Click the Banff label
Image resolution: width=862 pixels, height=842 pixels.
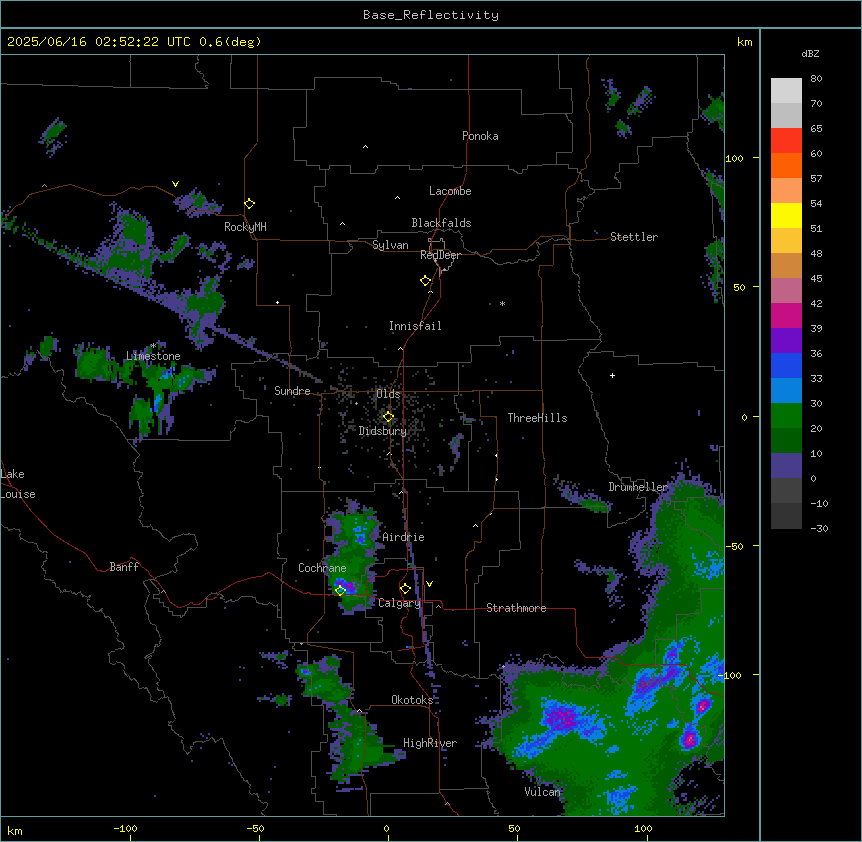pos(124,567)
